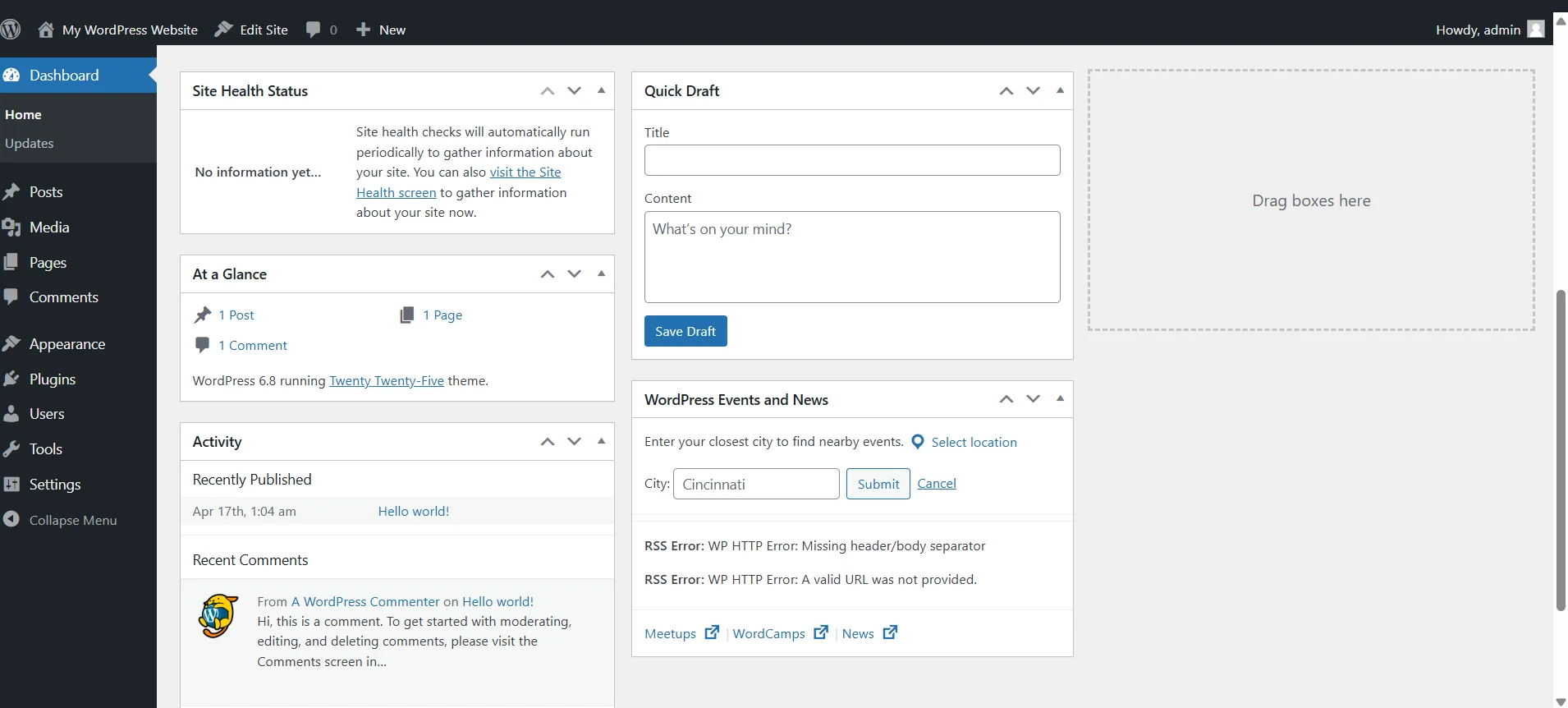1568x708 pixels.
Task: Move Quick Draft box up
Action: tap(1006, 91)
